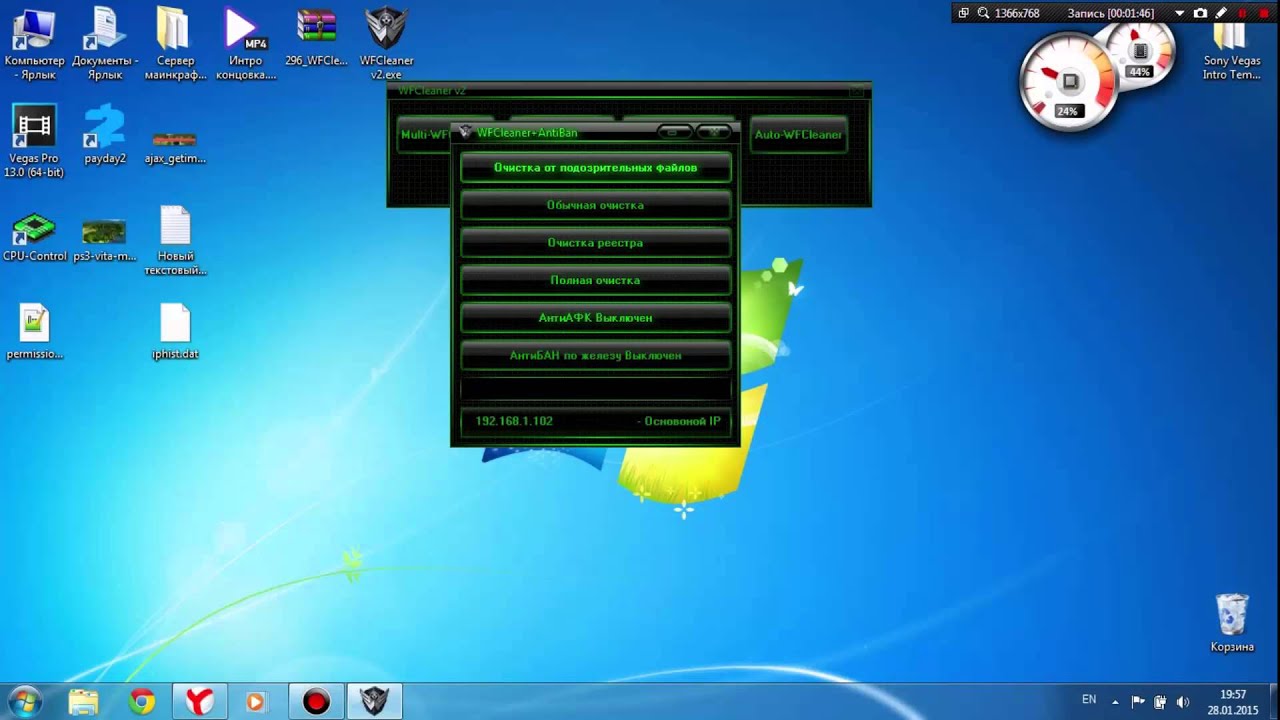Show hidden tray icons arrow
The image size is (1280, 720).
pyautogui.click(x=1115, y=702)
